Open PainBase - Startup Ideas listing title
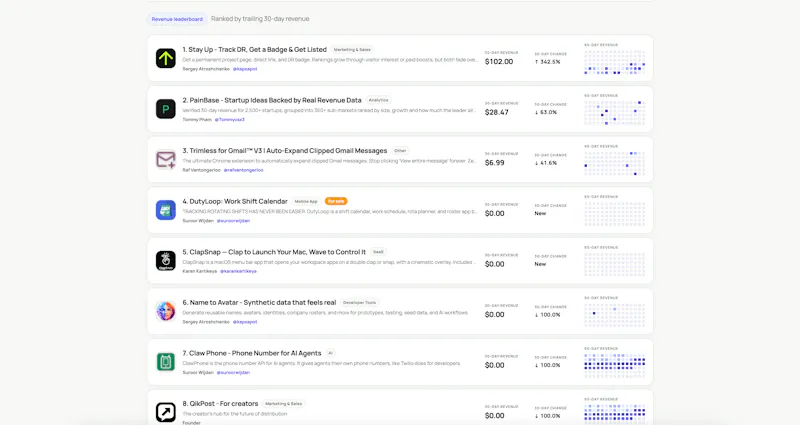Screen dimensions: 800x425 pyautogui.click(x=272, y=100)
